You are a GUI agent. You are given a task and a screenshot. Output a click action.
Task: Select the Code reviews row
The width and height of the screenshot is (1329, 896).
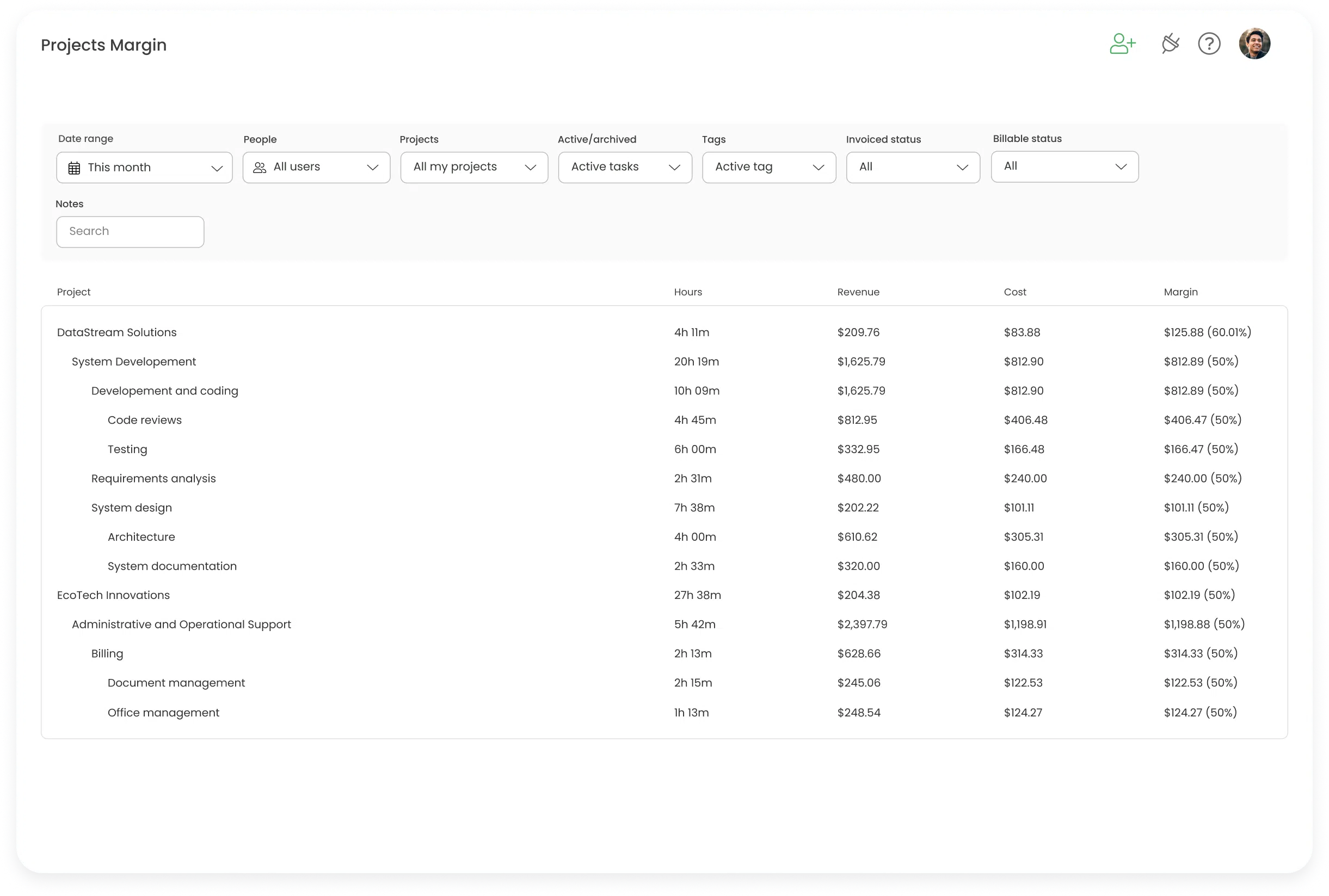coord(664,420)
